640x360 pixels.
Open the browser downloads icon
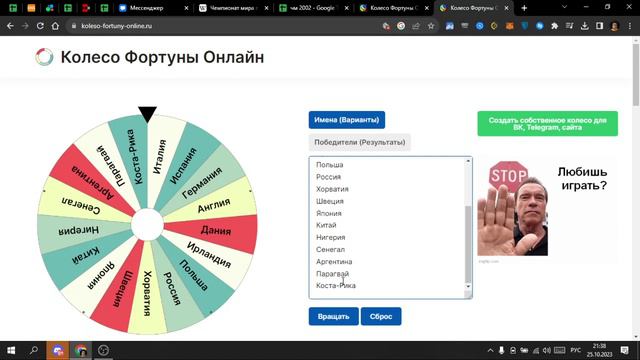click(584, 26)
